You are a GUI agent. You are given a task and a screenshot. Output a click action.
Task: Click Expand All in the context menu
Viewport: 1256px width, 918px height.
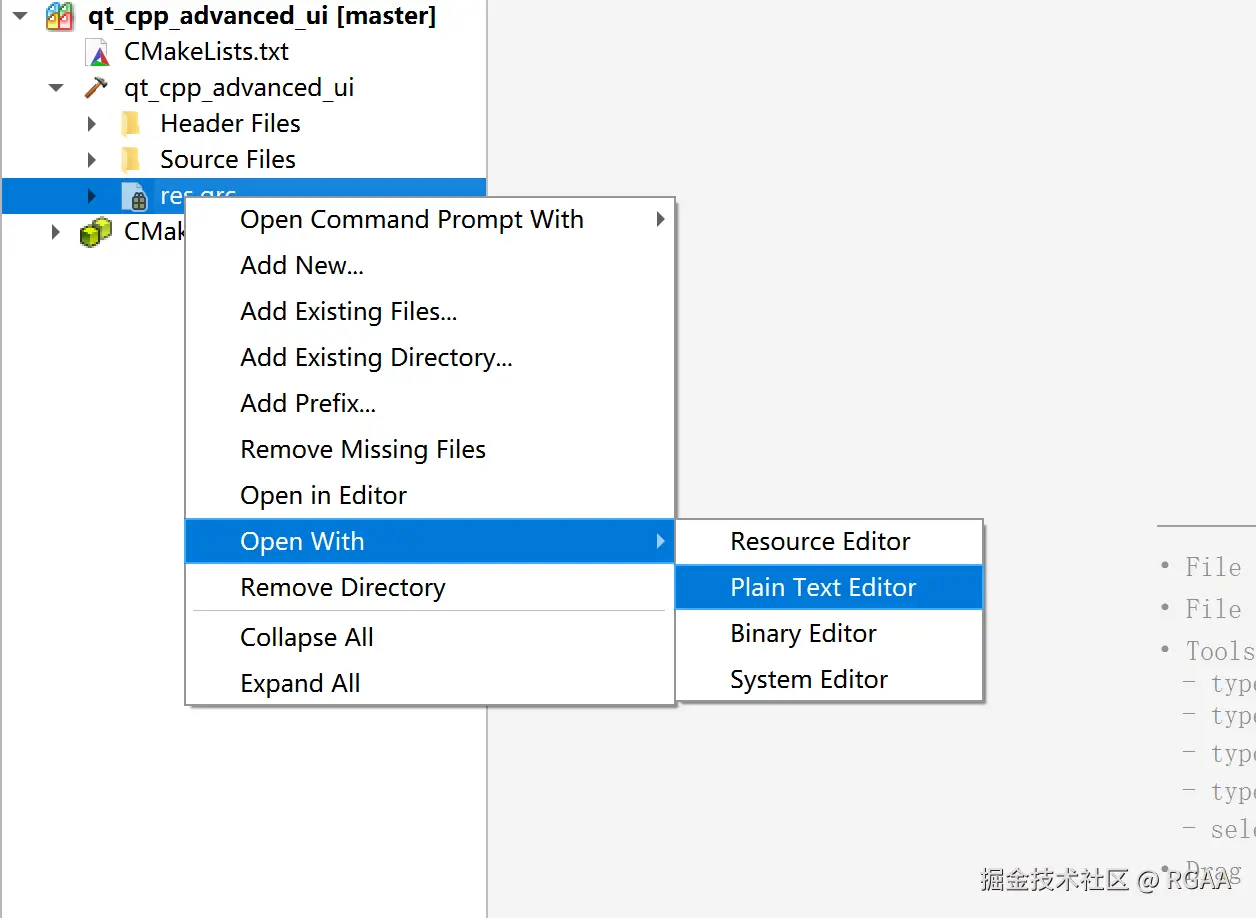tap(300, 684)
